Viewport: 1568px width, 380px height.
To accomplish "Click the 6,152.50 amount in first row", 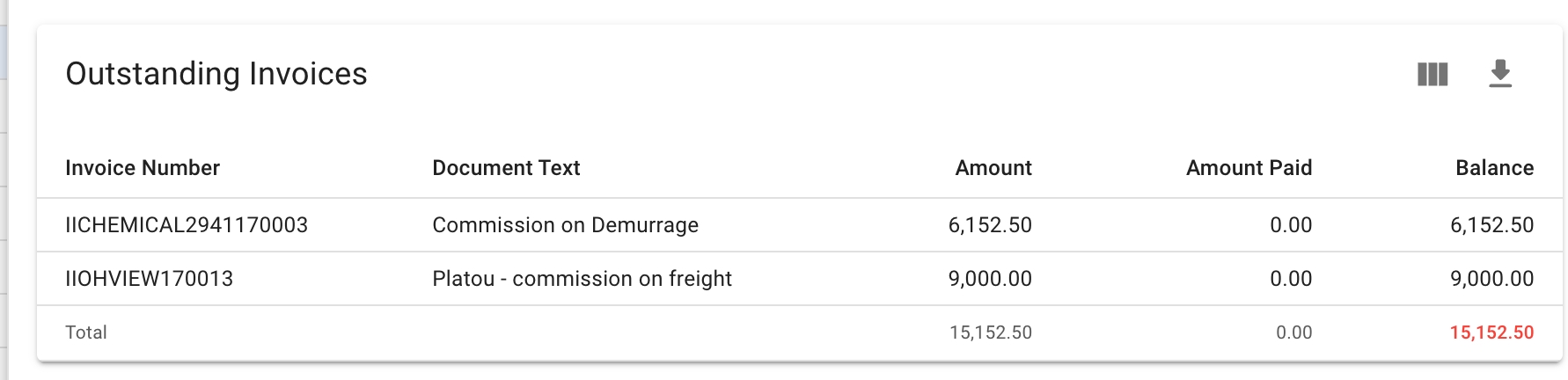I will click(x=990, y=225).
